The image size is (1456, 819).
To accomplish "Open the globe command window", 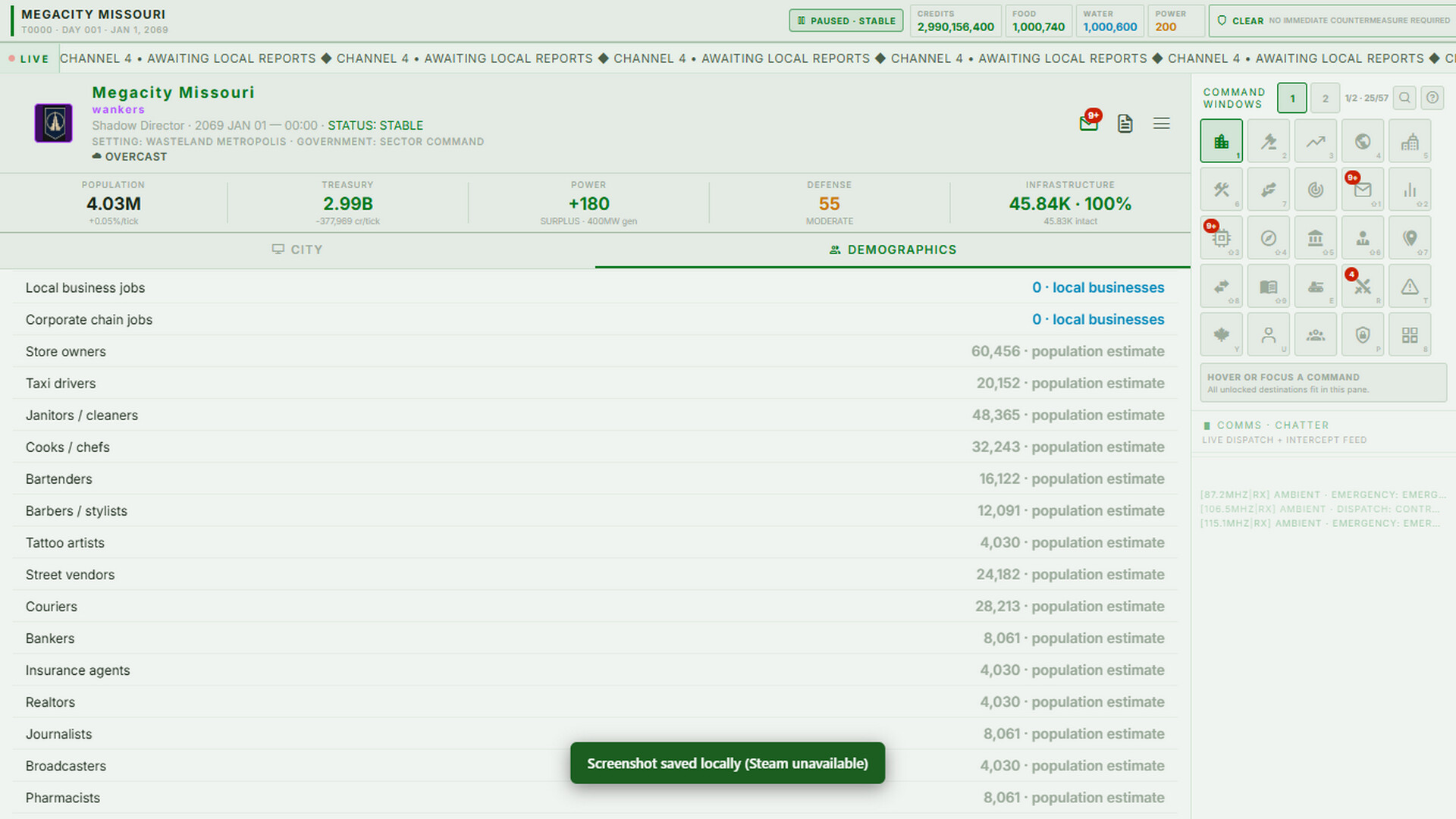I will click(1362, 141).
